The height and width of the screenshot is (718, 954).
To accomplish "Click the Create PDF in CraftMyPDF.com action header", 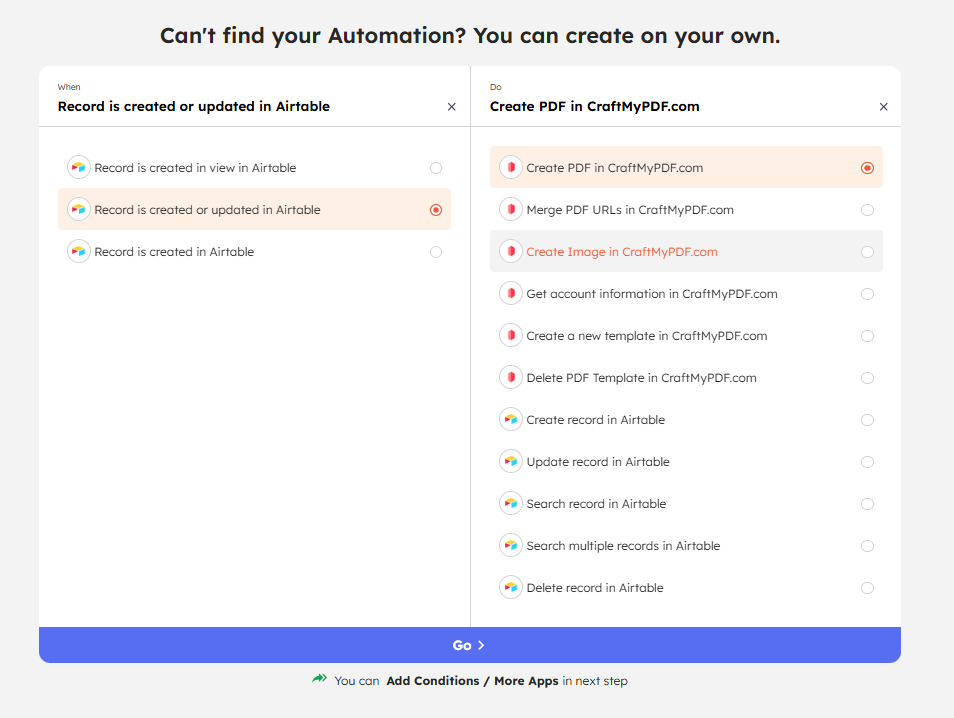I will click(x=594, y=106).
